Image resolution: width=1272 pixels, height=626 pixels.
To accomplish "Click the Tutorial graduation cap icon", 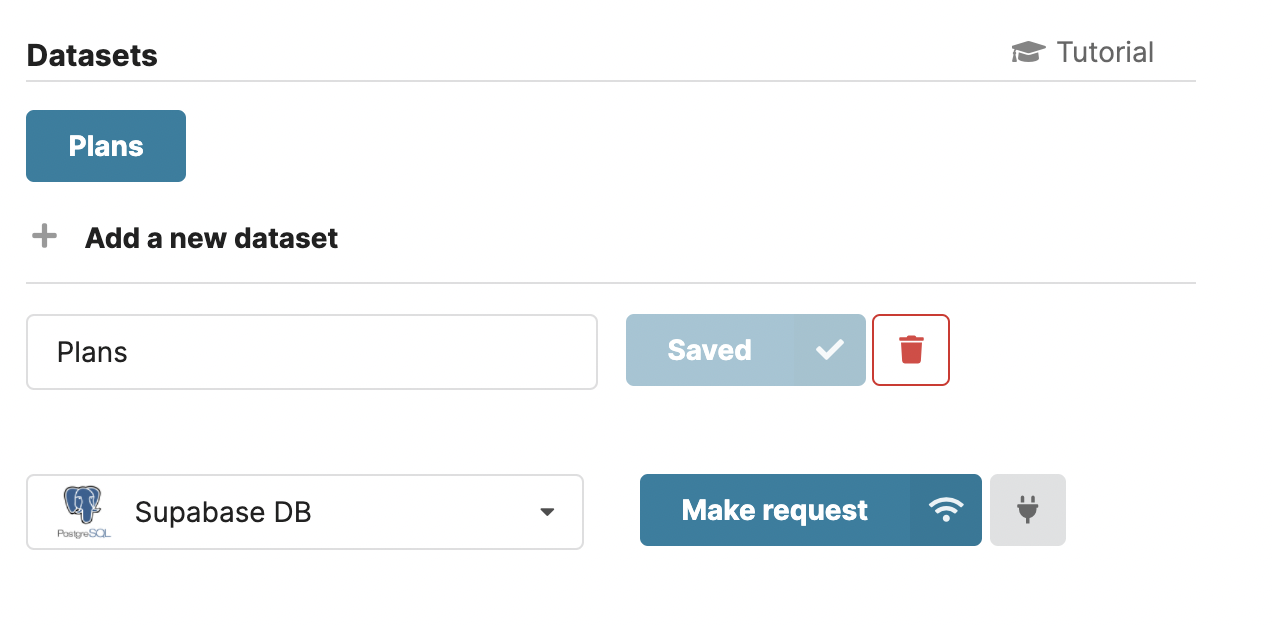I will click(1028, 52).
